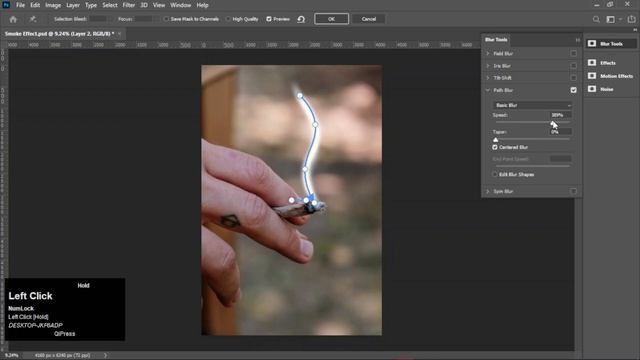The height and width of the screenshot is (360, 640).
Task: Open the 3D menu
Action: click(144, 5)
